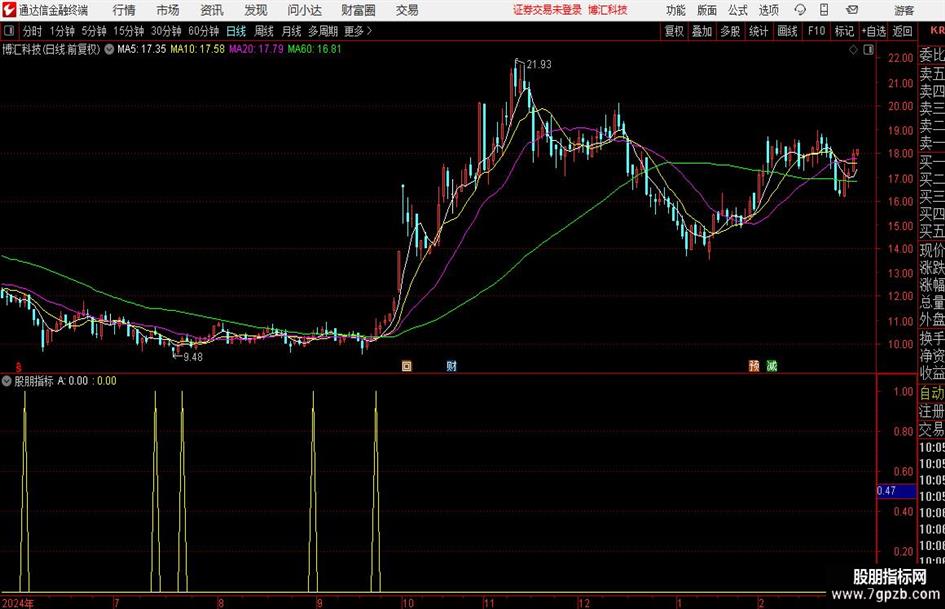Click the 复权 toolbar button

[674, 31]
